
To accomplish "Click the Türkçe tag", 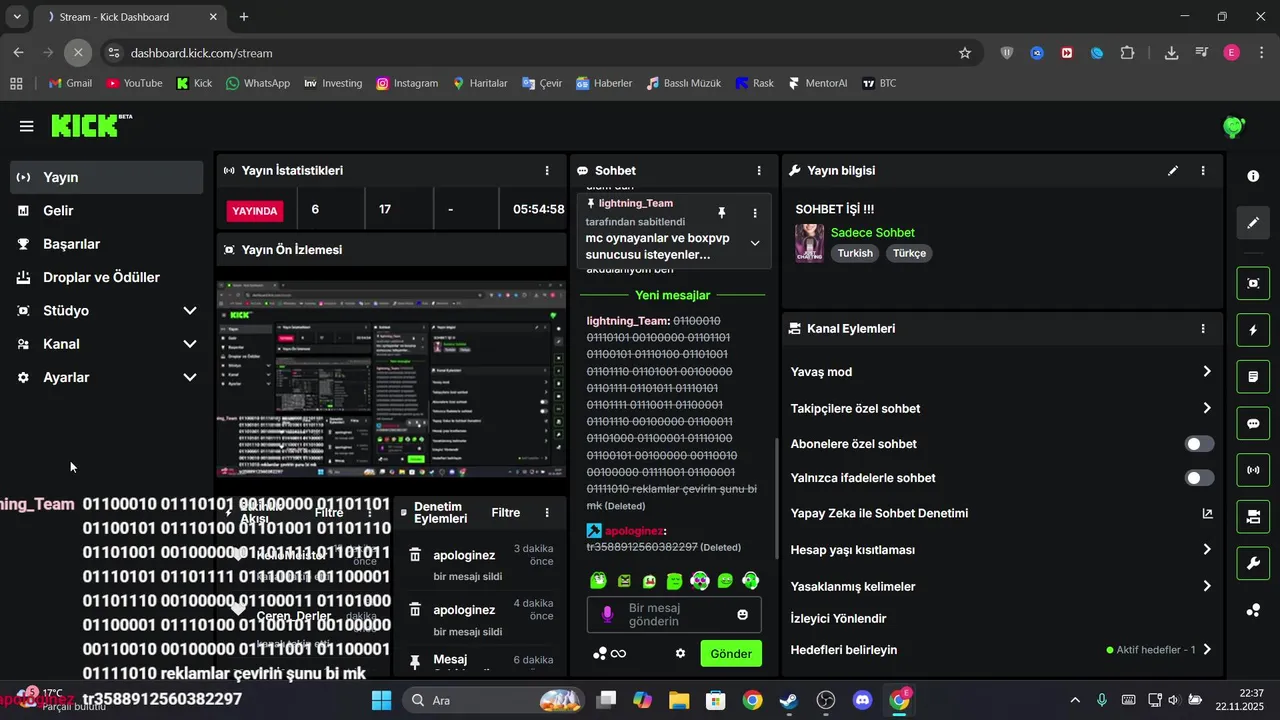I will click(x=909, y=254).
